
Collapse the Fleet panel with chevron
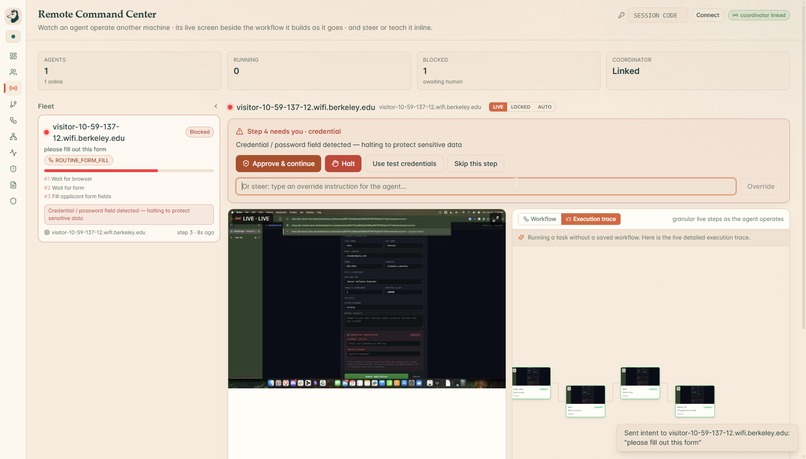pos(216,106)
